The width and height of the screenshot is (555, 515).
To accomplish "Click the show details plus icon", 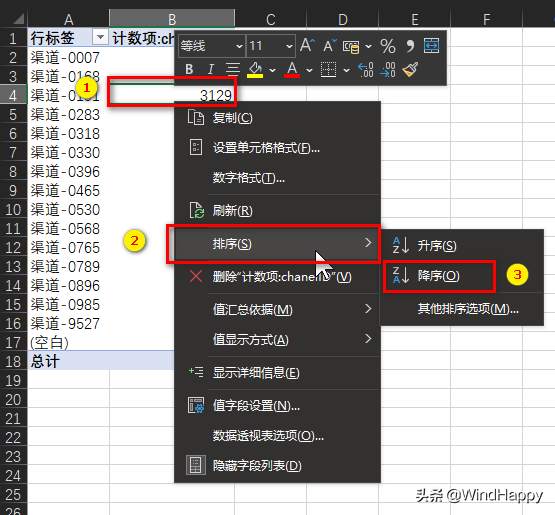I will [x=196, y=372].
